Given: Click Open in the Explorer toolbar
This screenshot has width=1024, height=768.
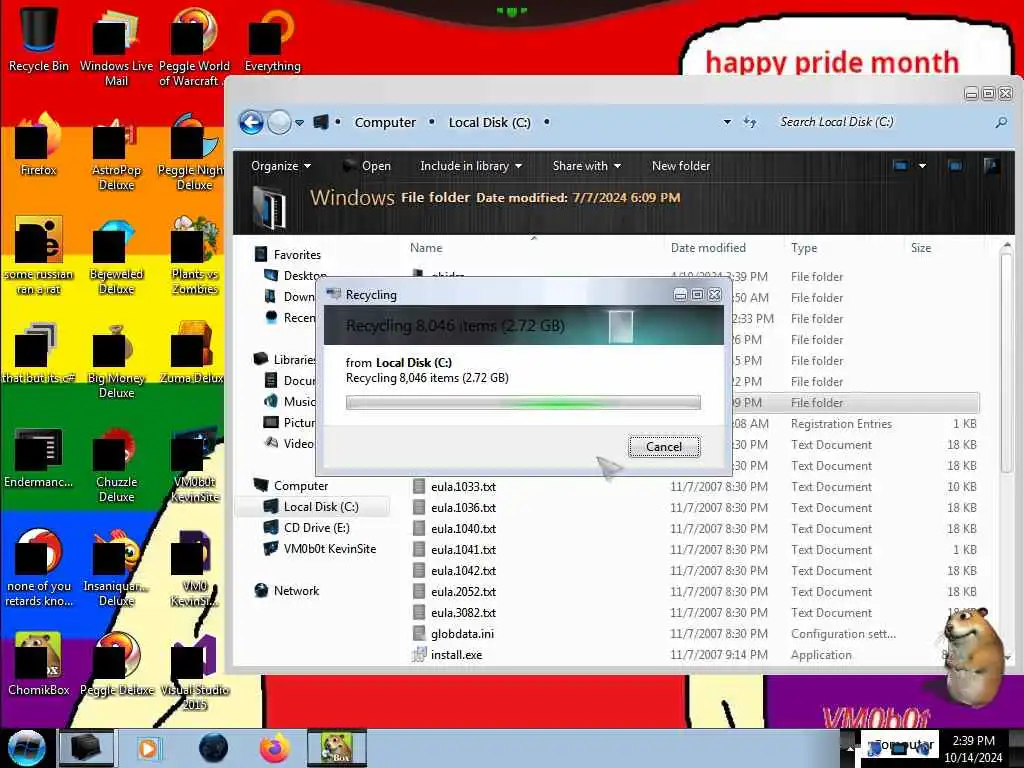Looking at the screenshot, I should [367, 166].
